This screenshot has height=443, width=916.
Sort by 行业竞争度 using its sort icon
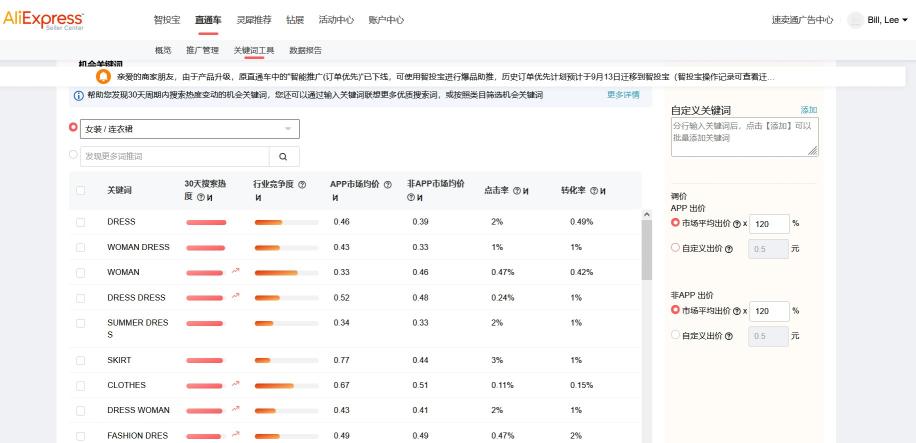(x=258, y=198)
